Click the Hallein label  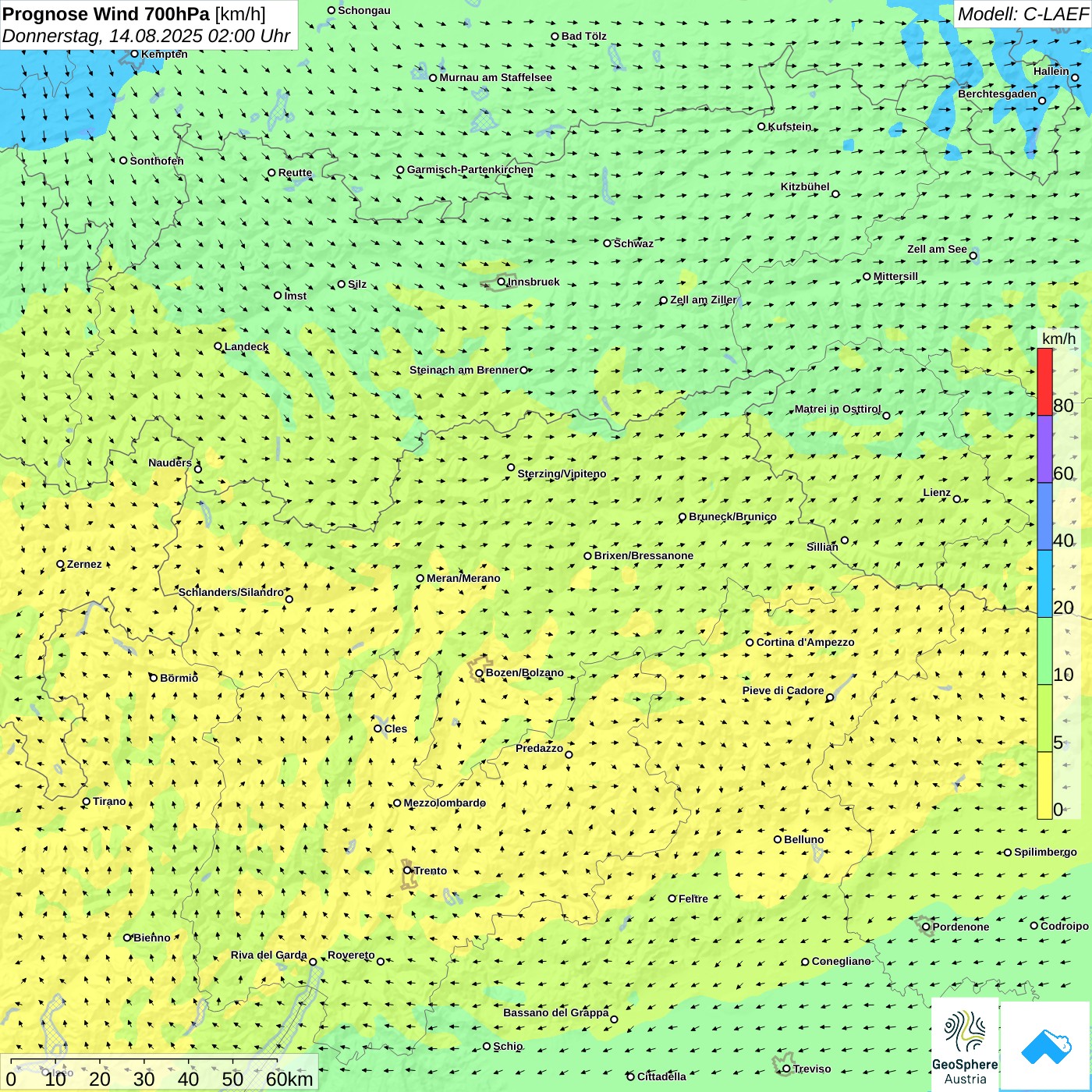coord(1051,71)
